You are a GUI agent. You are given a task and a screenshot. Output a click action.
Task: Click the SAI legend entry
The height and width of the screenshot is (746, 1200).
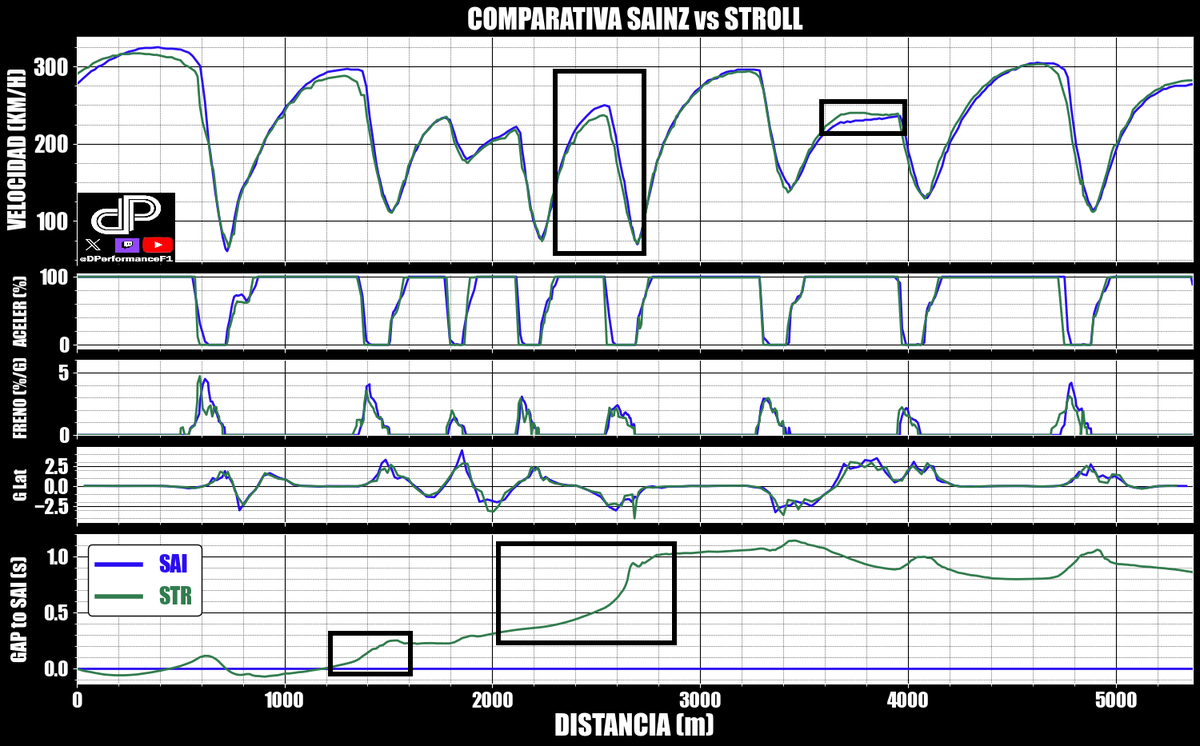172,566
